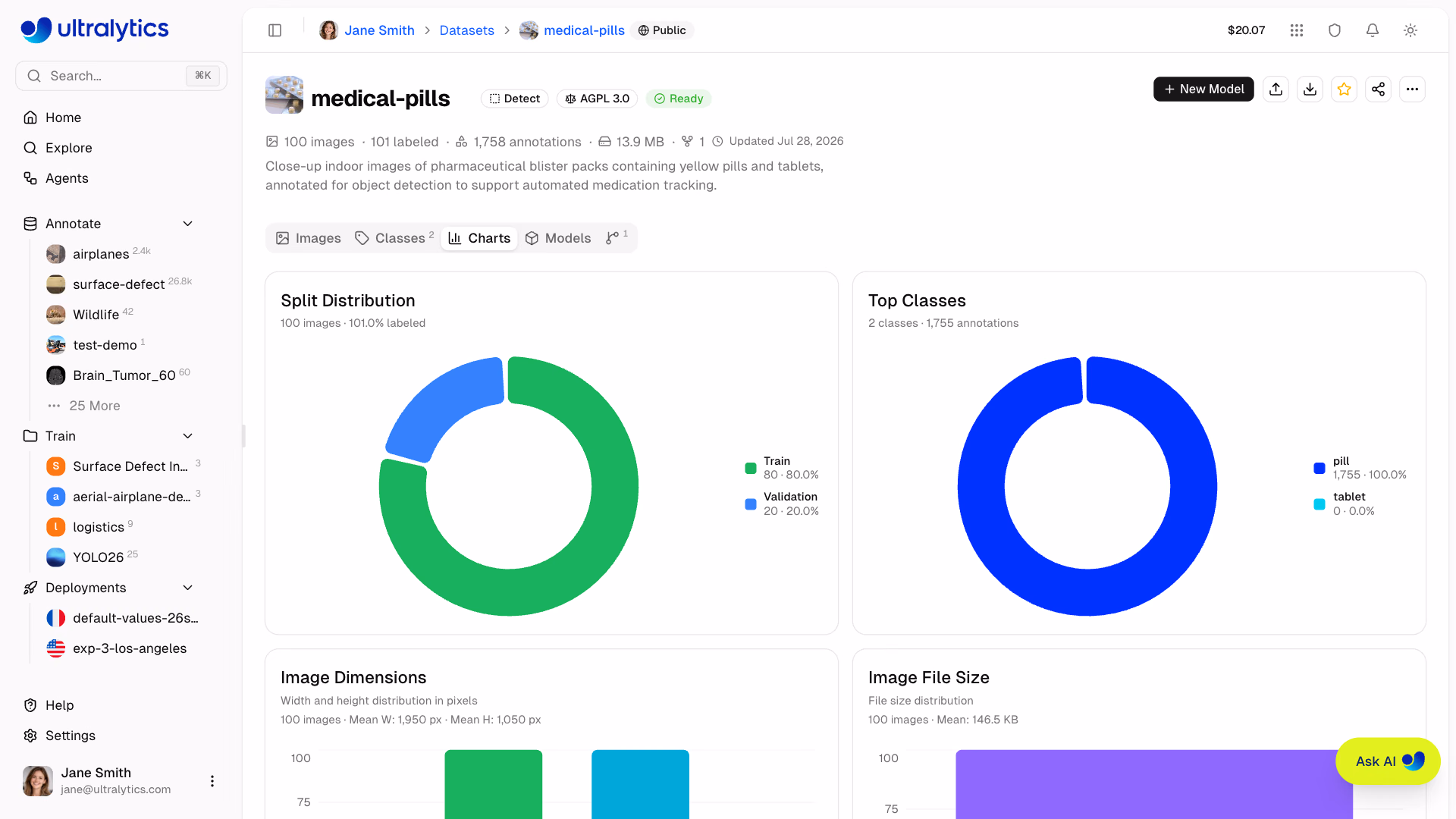Click the account balance $20.07
1456x819 pixels.
pos(1246,30)
